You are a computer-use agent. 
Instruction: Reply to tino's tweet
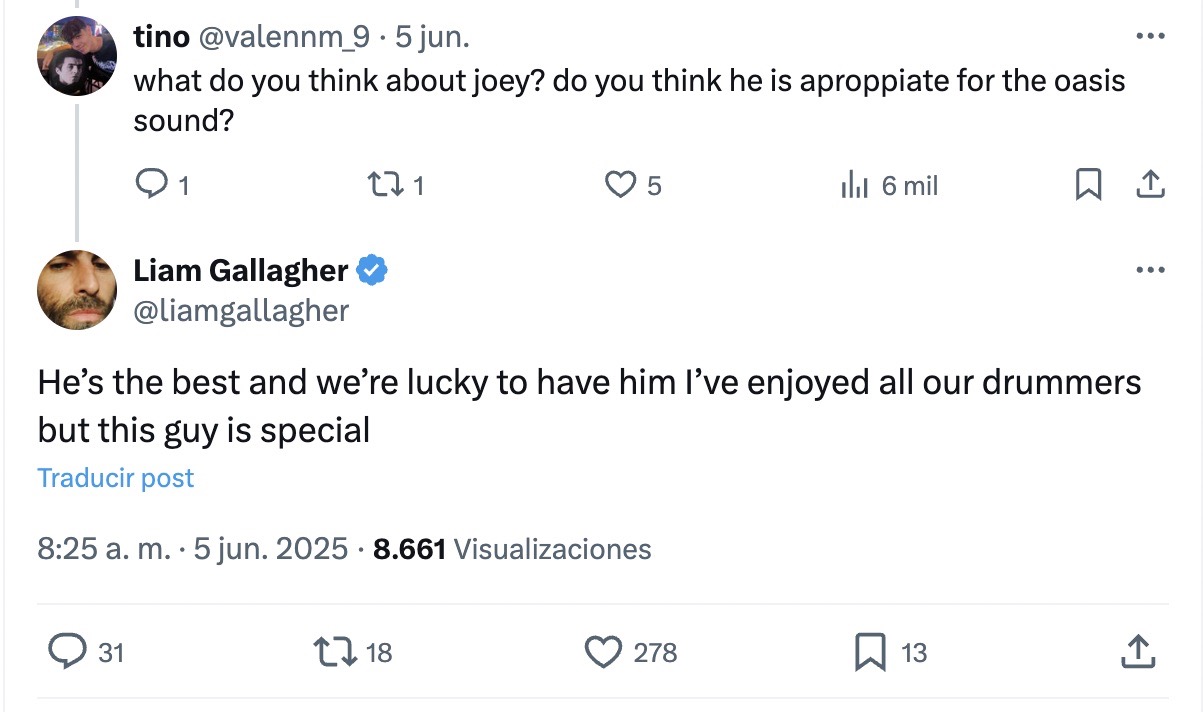pos(150,184)
